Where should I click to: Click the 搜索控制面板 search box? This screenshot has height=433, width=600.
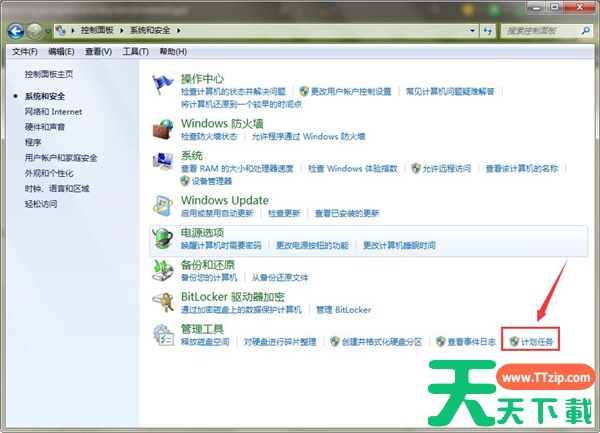click(540, 31)
